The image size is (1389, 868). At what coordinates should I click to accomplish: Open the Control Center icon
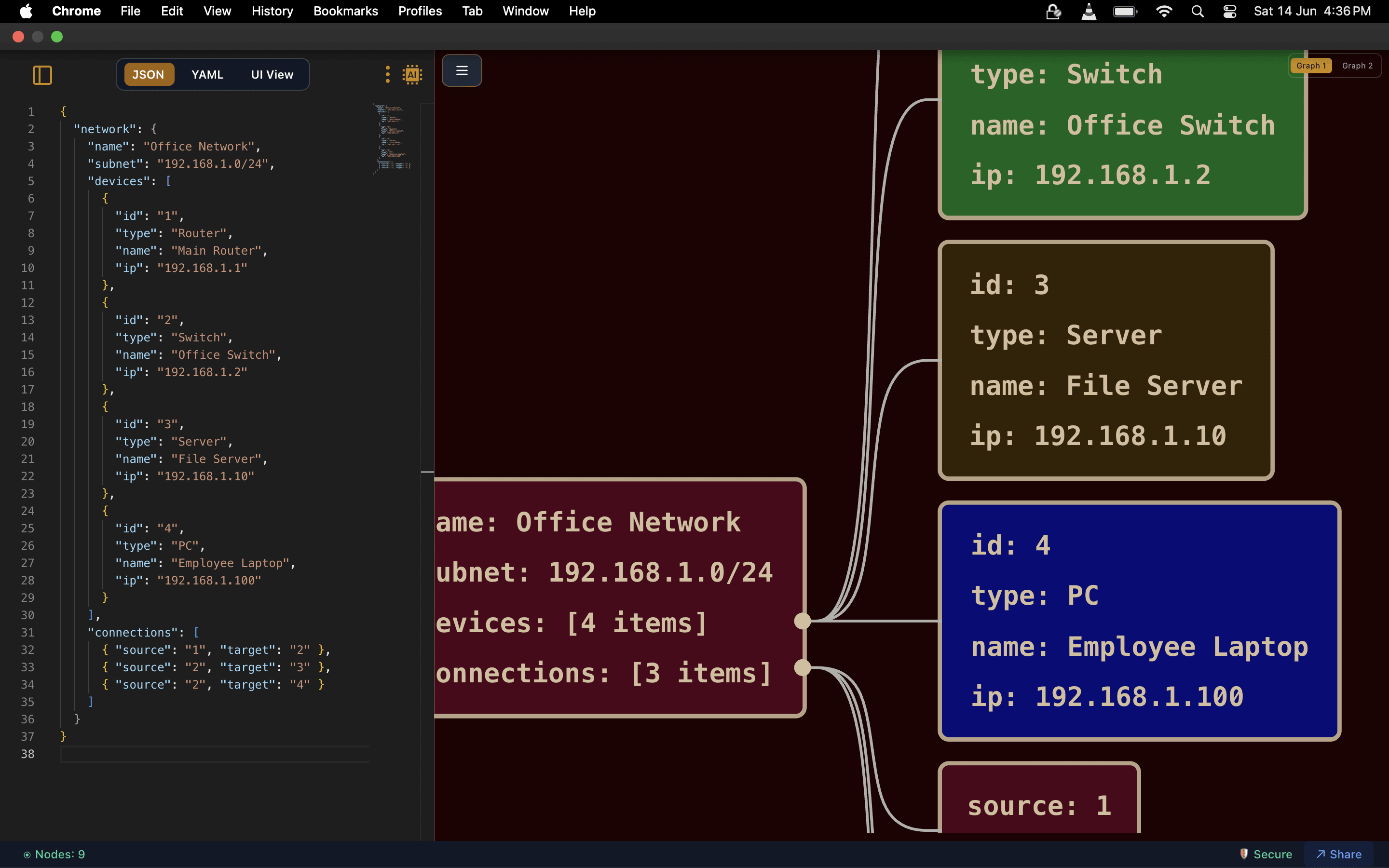click(x=1229, y=11)
